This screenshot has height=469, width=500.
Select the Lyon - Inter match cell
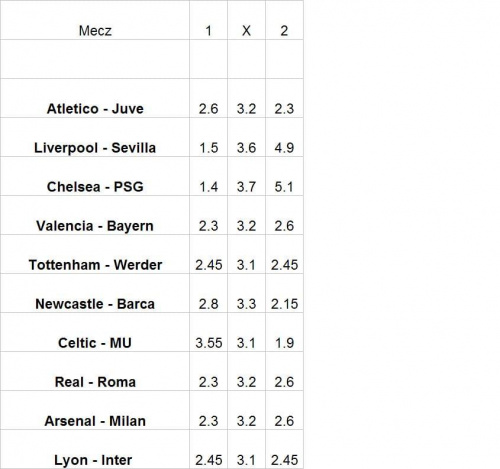point(95,449)
